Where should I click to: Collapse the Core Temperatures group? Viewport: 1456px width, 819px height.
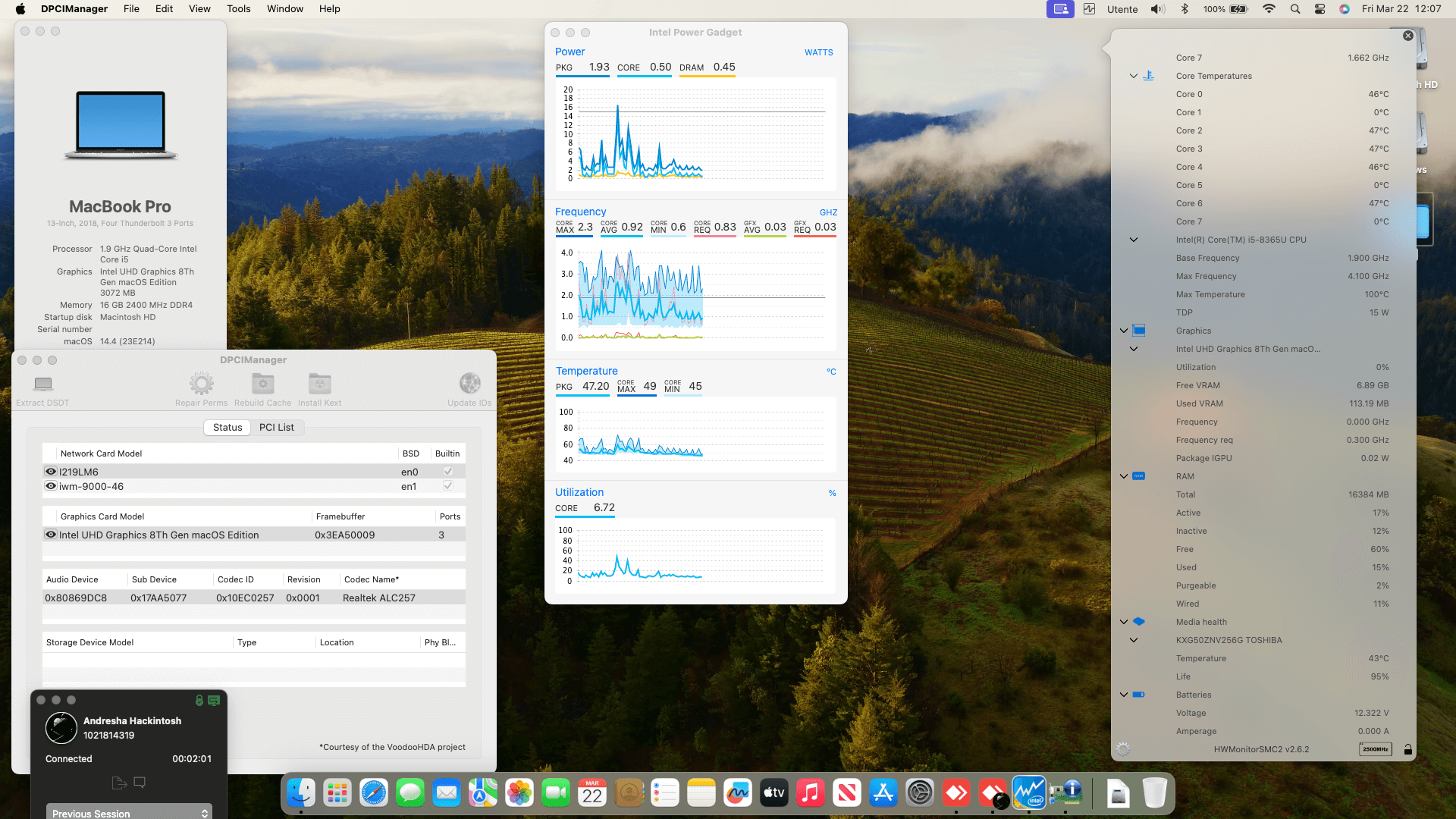coord(1134,76)
